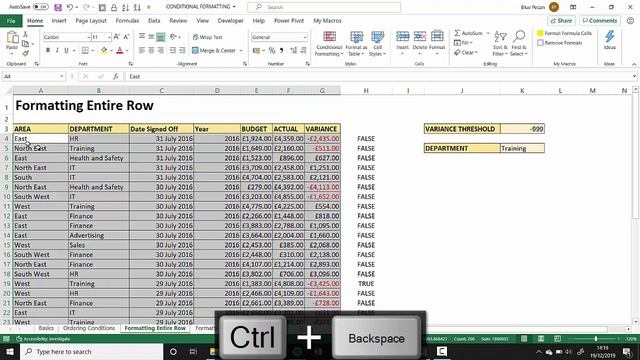The image size is (640, 360).
Task: Click the Sort Ascending A-Z quick access icon
Action: 126,7
